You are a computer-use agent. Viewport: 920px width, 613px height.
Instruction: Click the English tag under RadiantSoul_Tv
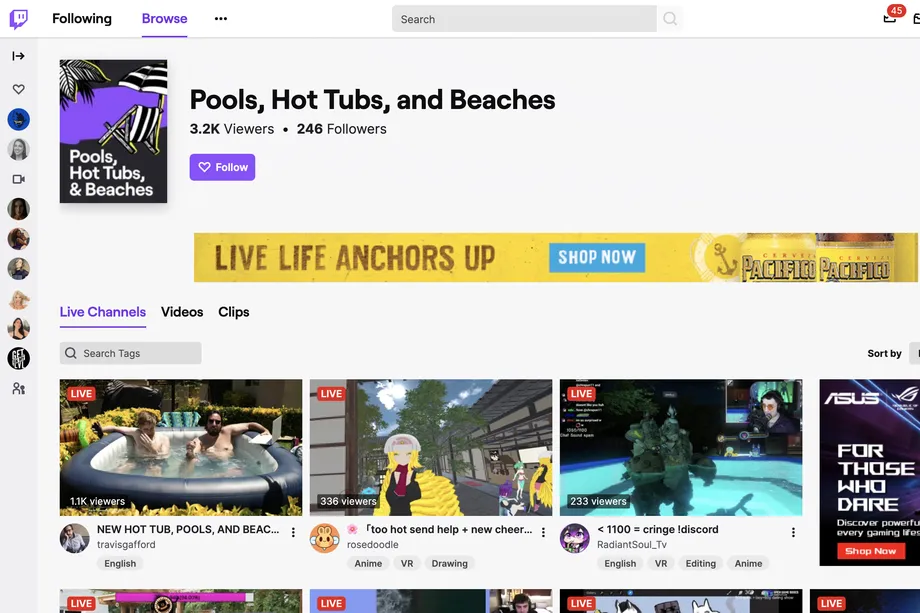click(x=620, y=563)
